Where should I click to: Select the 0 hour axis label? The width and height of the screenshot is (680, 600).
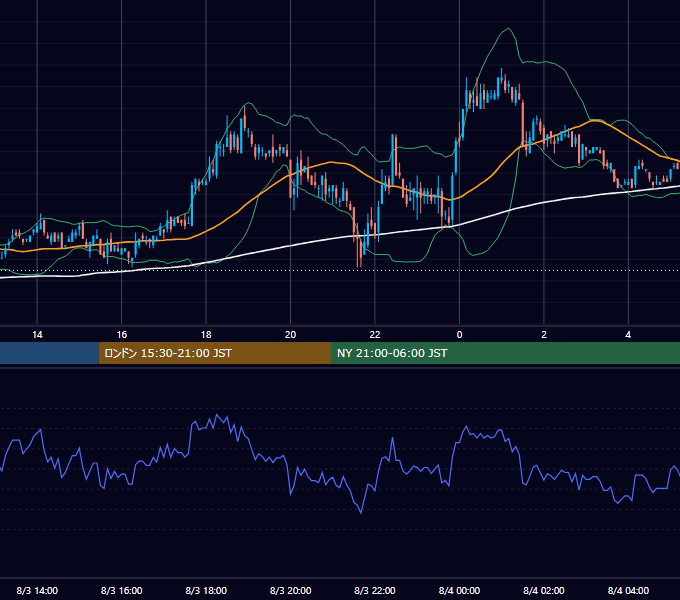[459, 335]
